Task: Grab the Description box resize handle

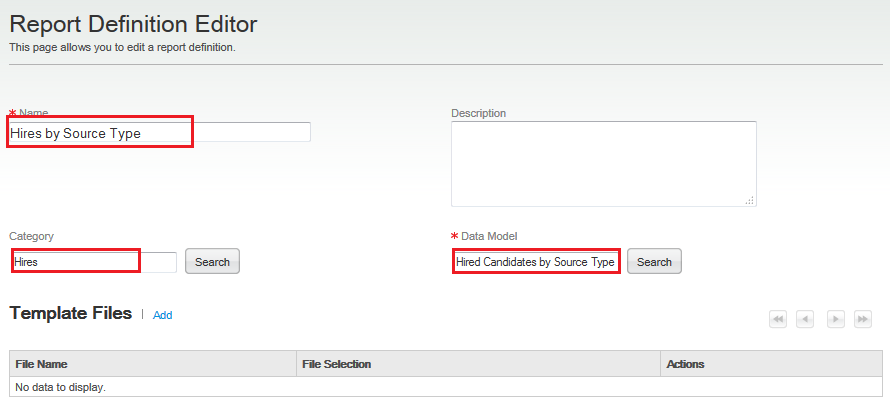Action: click(x=750, y=201)
